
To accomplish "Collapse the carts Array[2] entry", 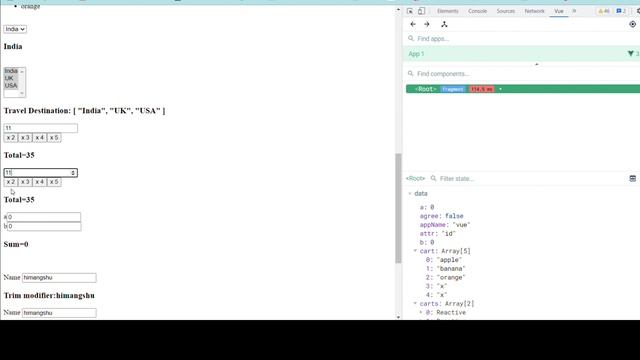I will tap(415, 304).
